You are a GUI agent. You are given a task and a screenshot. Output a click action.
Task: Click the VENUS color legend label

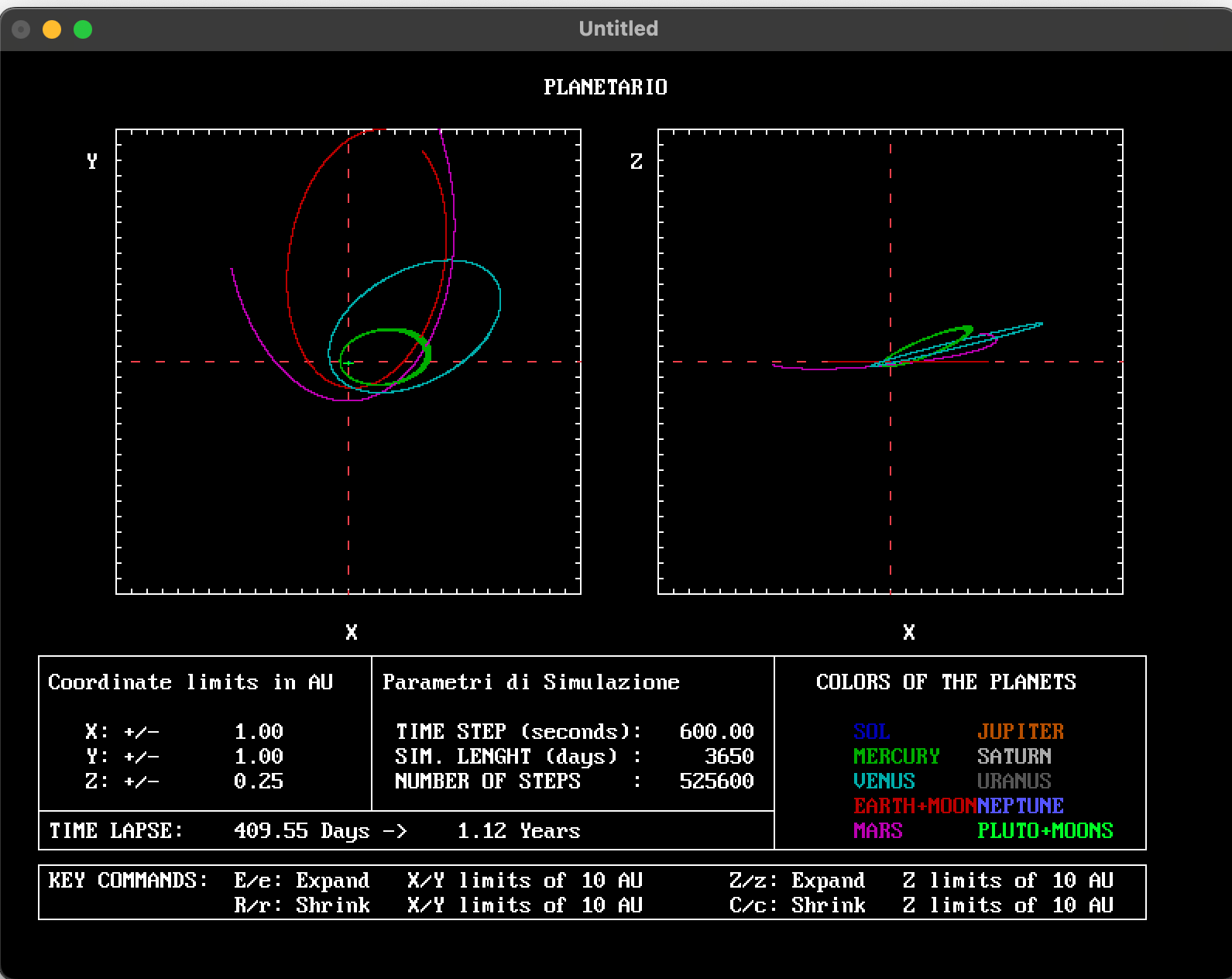pyautogui.click(x=884, y=781)
